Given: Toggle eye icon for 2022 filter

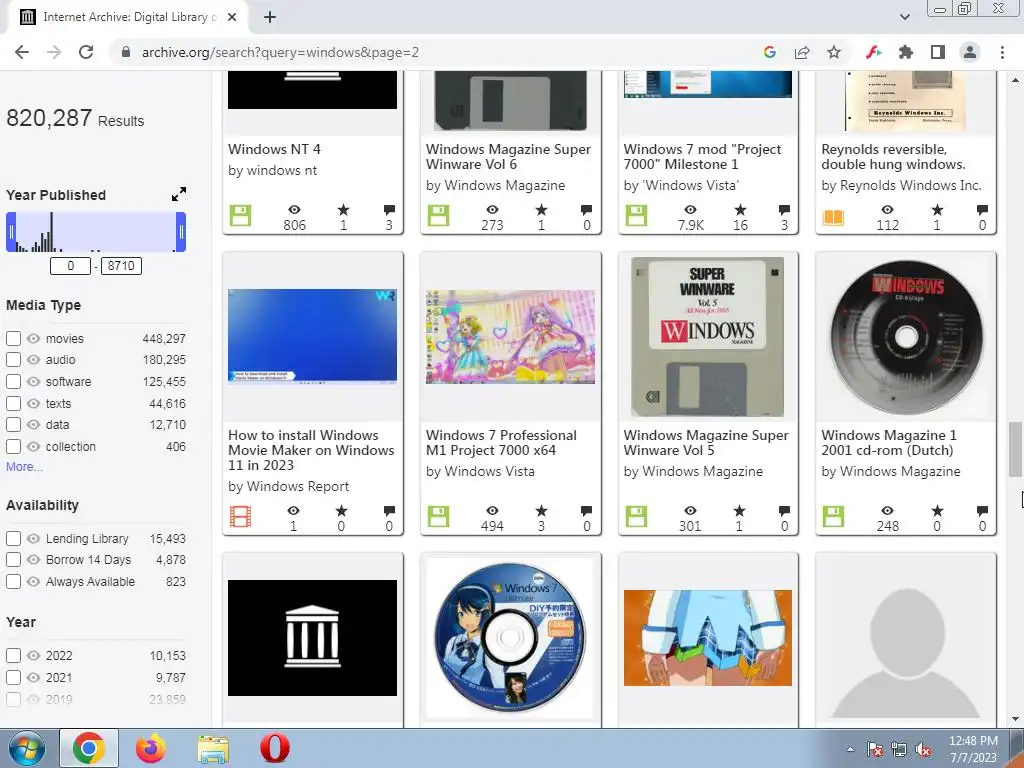Looking at the screenshot, I should click(x=33, y=656).
